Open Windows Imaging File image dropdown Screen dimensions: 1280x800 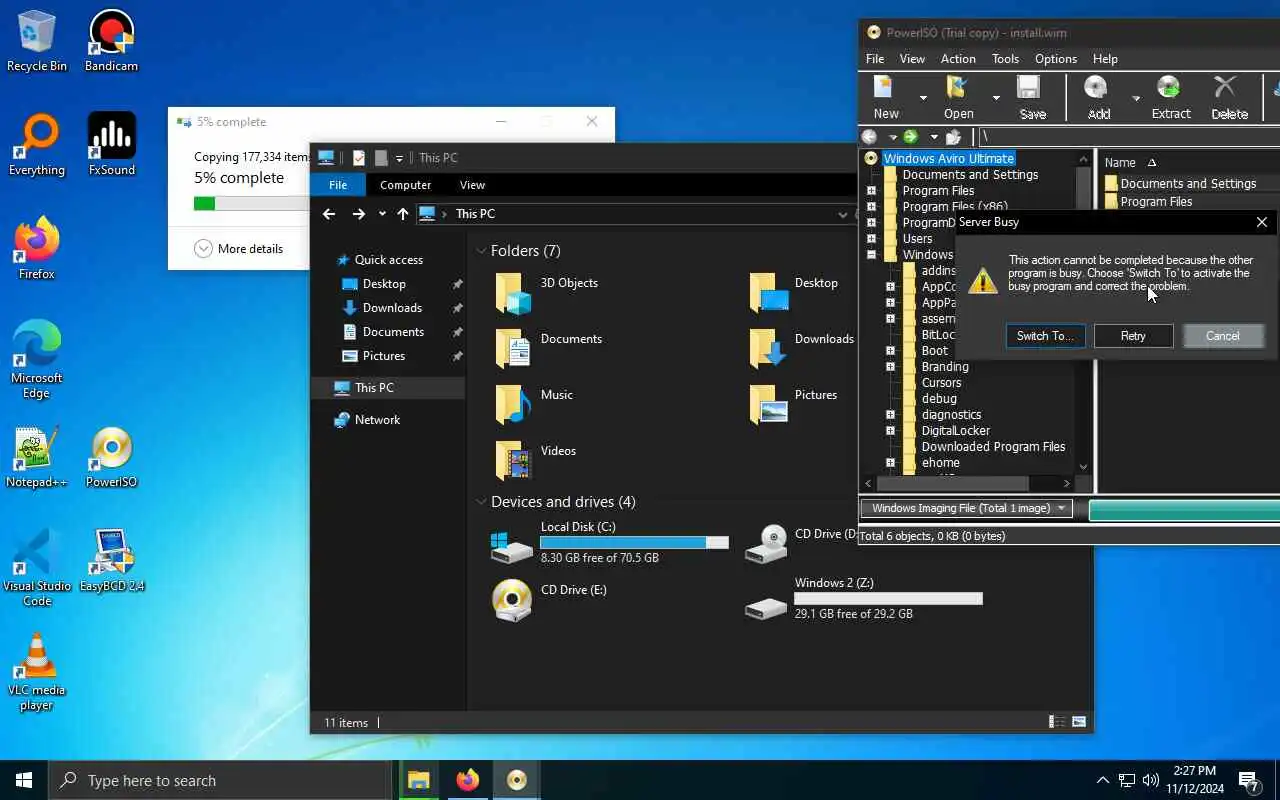tap(966, 508)
